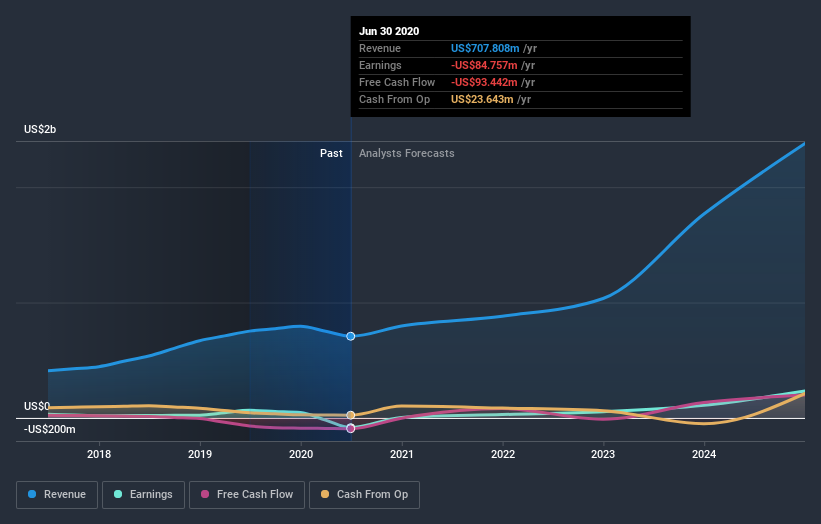821x524 pixels.
Task: Click the Revenue data point on the blue line
Action: pos(351,336)
